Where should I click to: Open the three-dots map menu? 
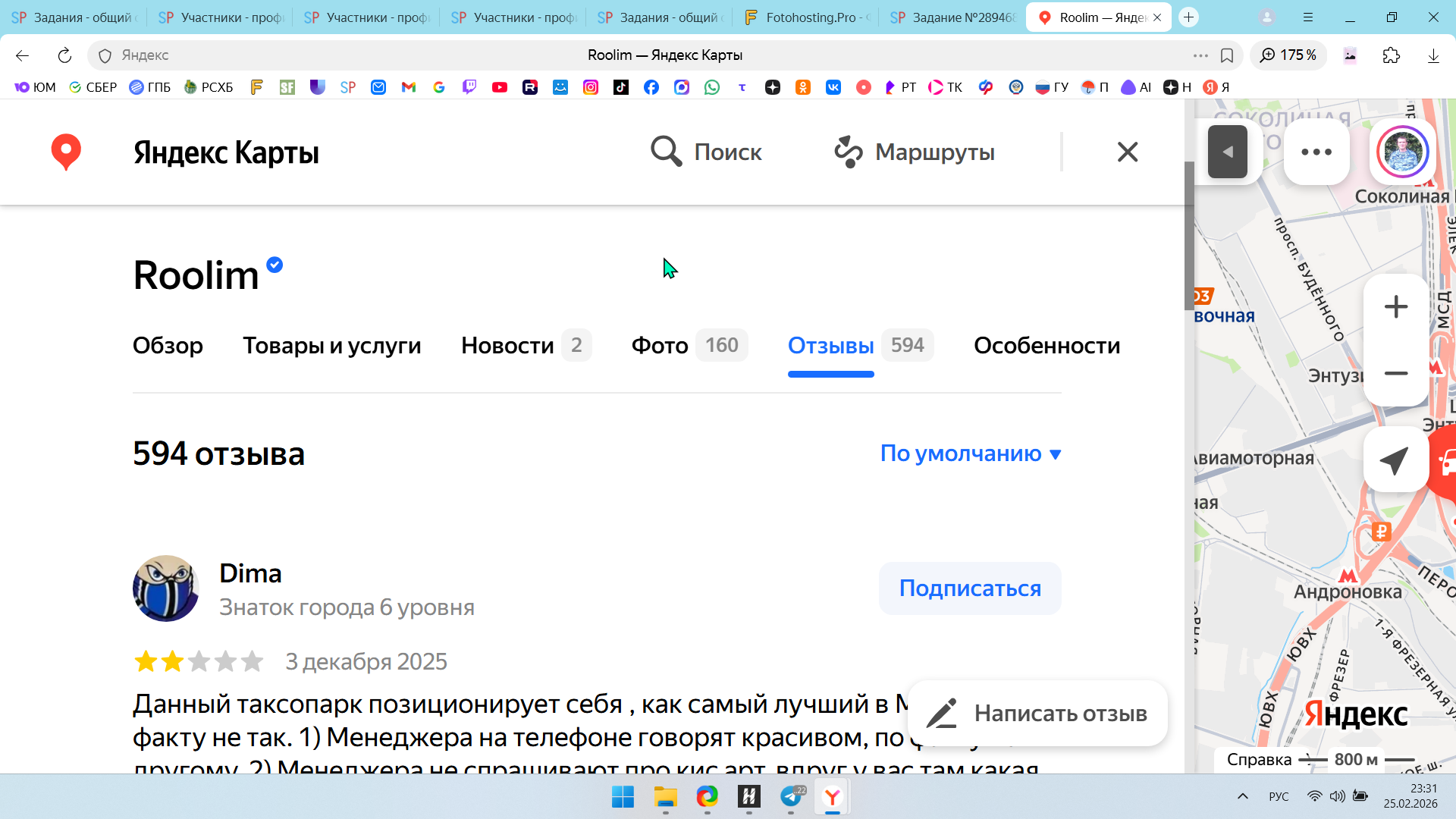pos(1316,152)
